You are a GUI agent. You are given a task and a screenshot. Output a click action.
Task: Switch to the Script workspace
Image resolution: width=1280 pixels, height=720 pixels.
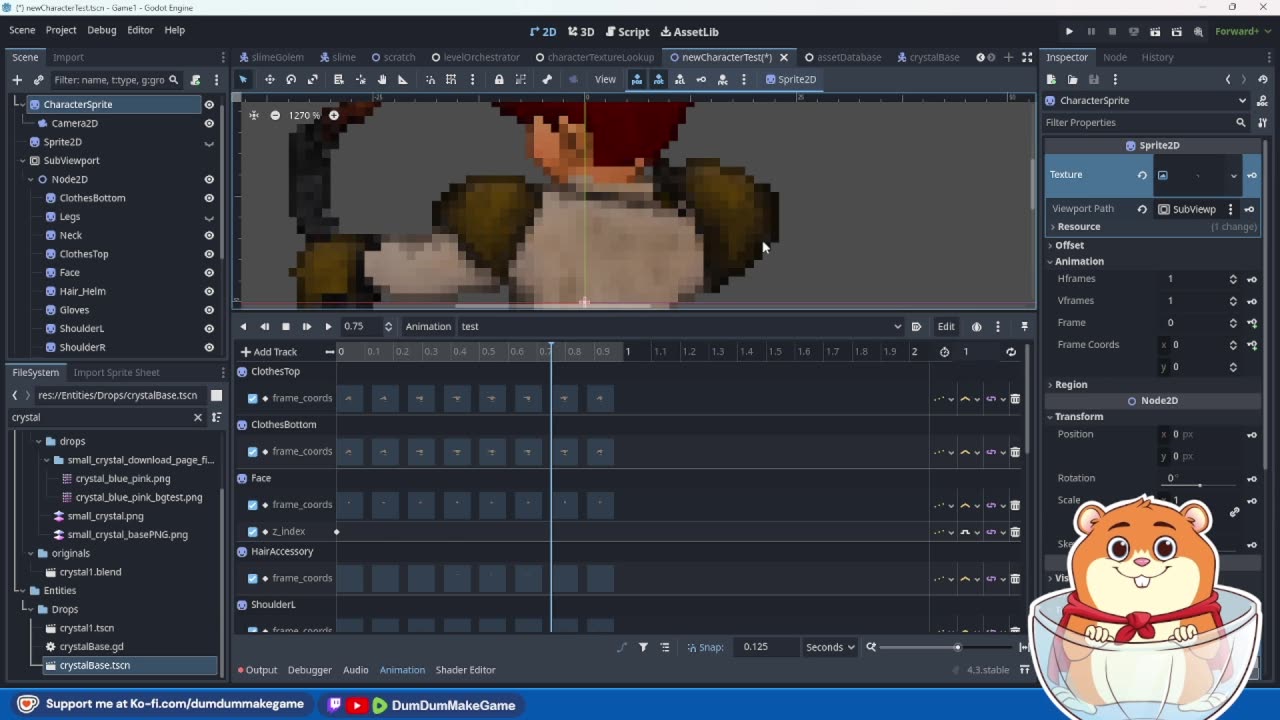[627, 31]
